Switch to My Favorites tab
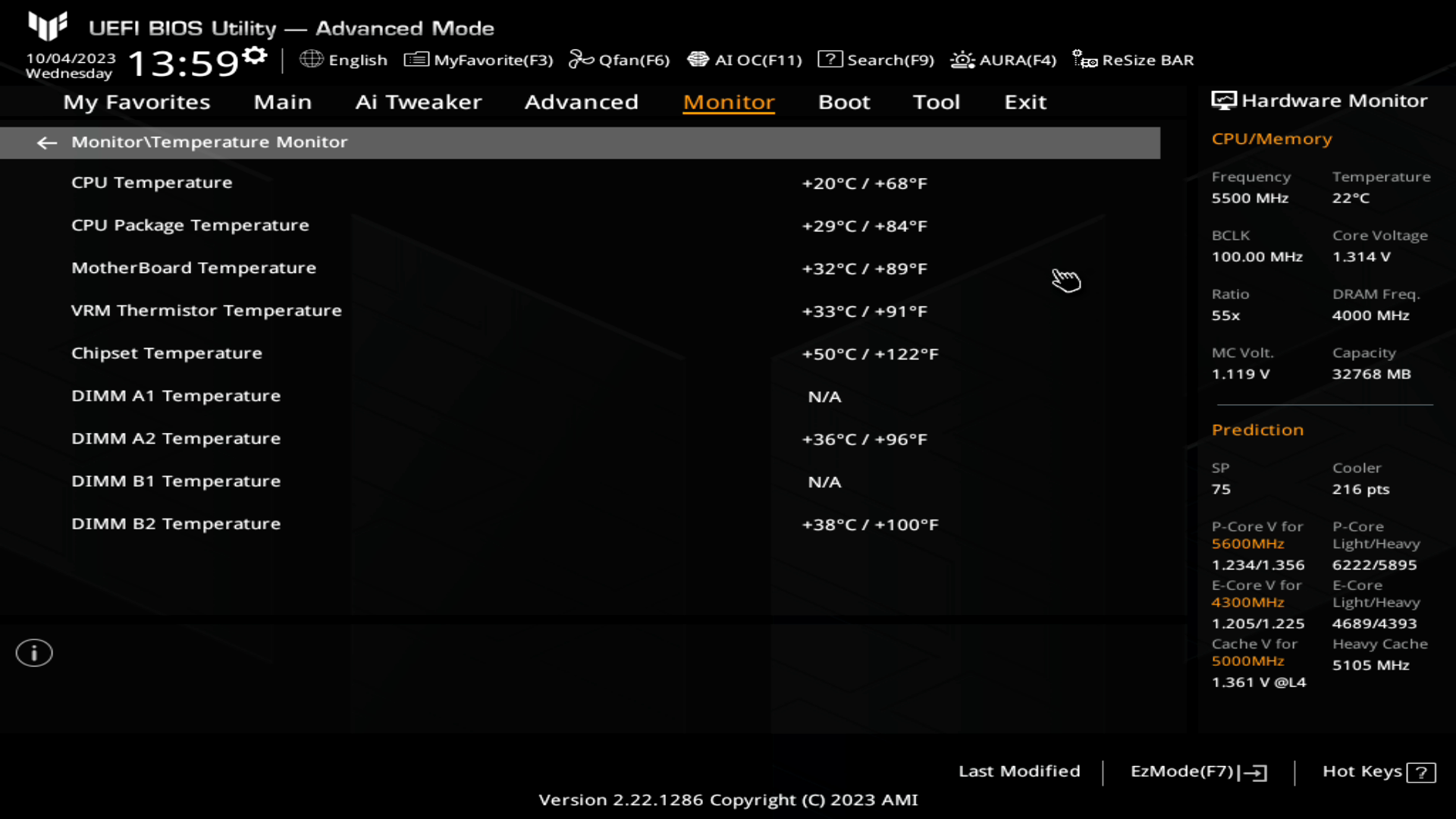The width and height of the screenshot is (1456, 819). tap(136, 102)
